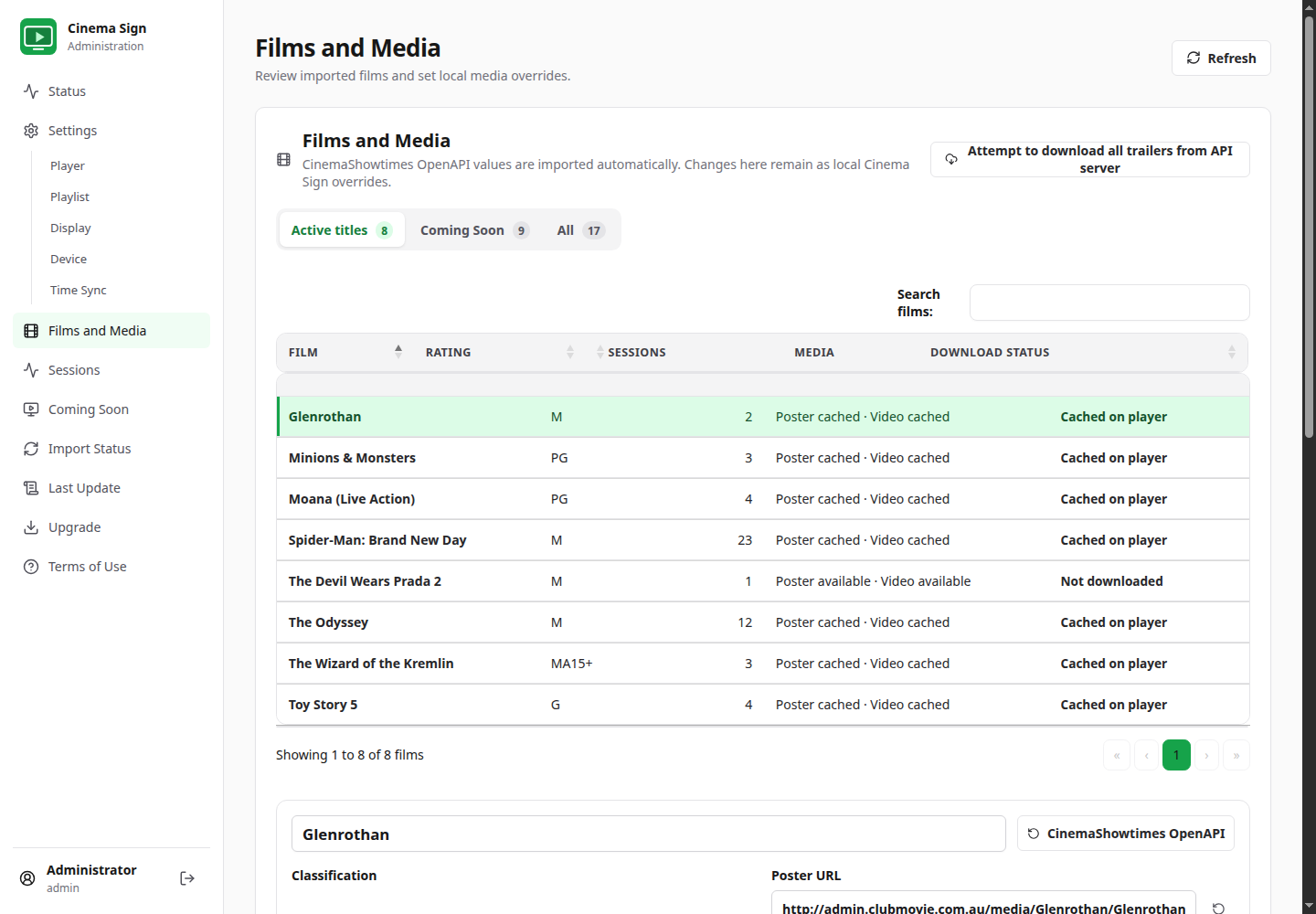Switch to Active titles tab
The height and width of the screenshot is (914, 1316).
[x=342, y=230]
